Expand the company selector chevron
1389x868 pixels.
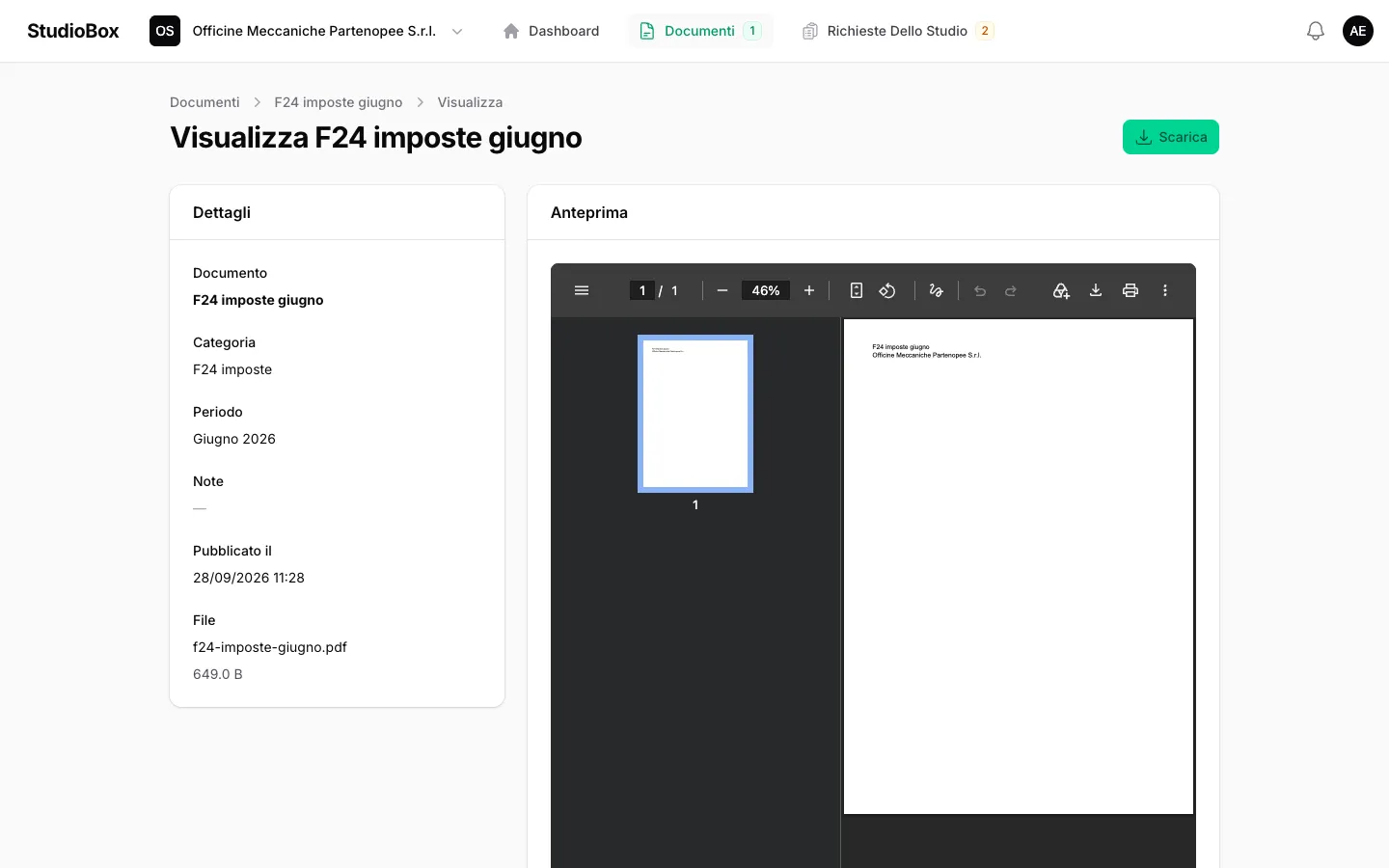(x=457, y=31)
